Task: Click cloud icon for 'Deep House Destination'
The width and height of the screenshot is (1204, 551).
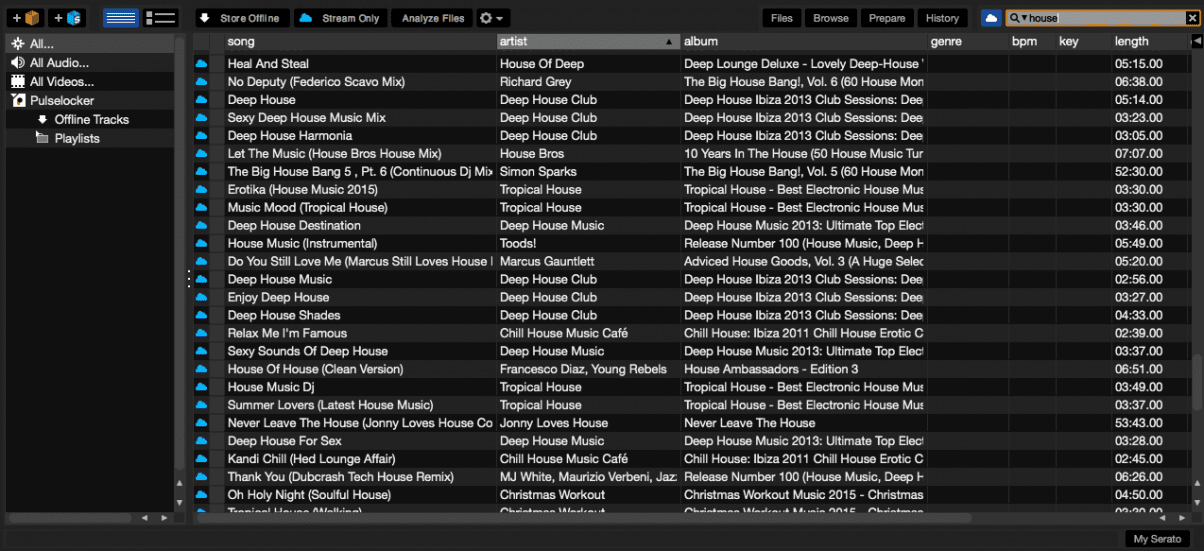Action: tap(201, 226)
